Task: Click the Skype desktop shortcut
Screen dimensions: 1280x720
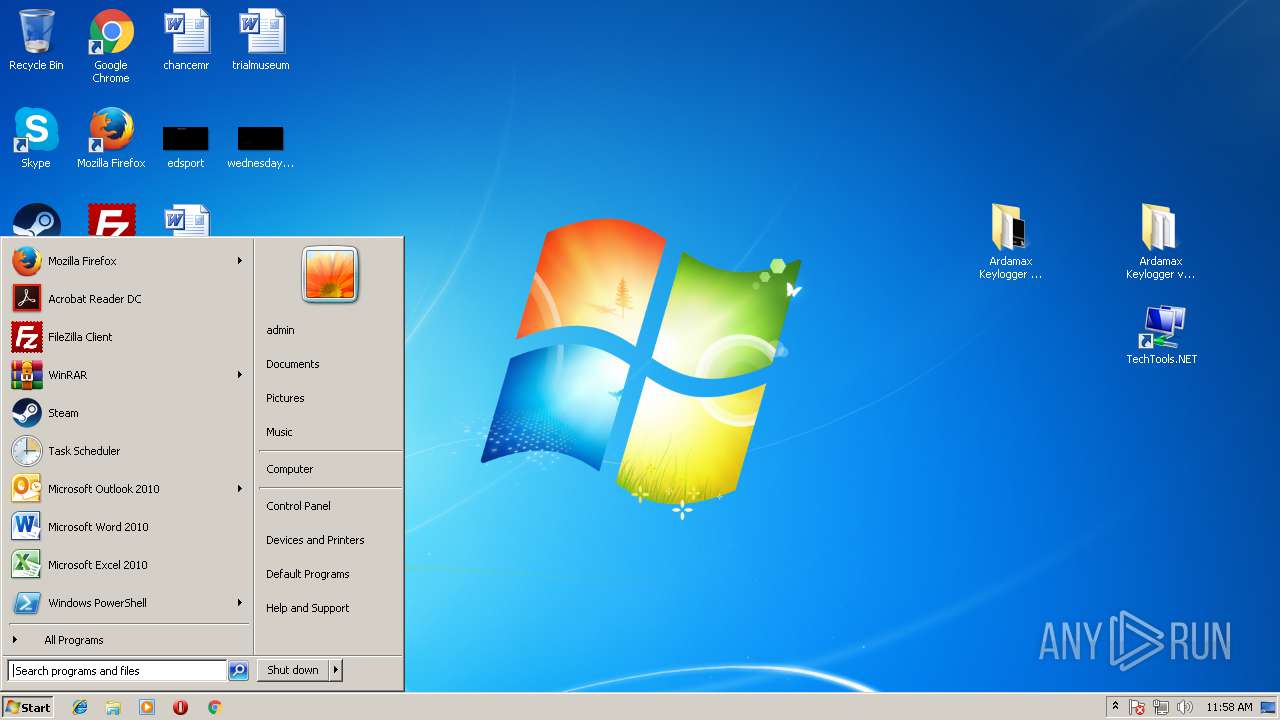Action: pyautogui.click(x=36, y=138)
